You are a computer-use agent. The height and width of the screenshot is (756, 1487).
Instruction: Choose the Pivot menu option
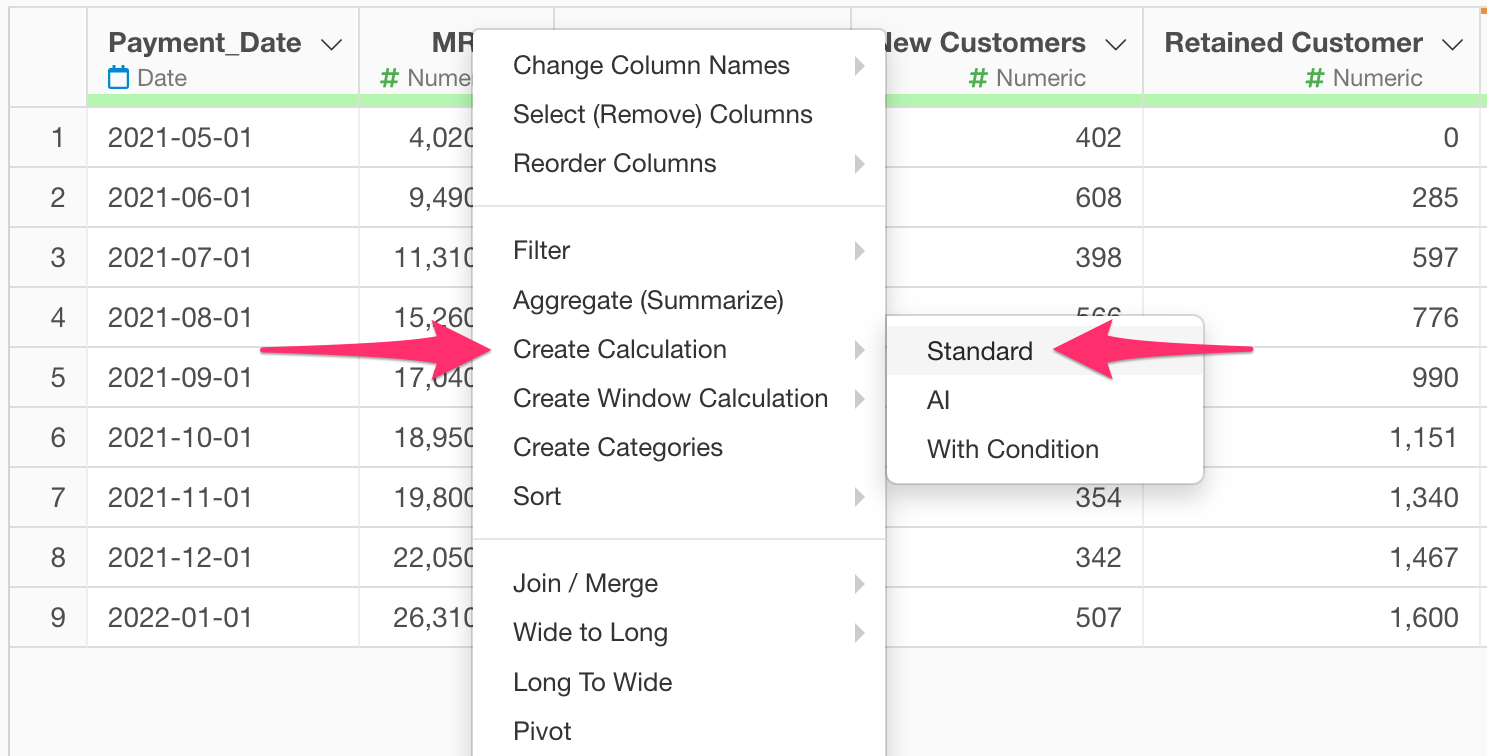coord(542,731)
